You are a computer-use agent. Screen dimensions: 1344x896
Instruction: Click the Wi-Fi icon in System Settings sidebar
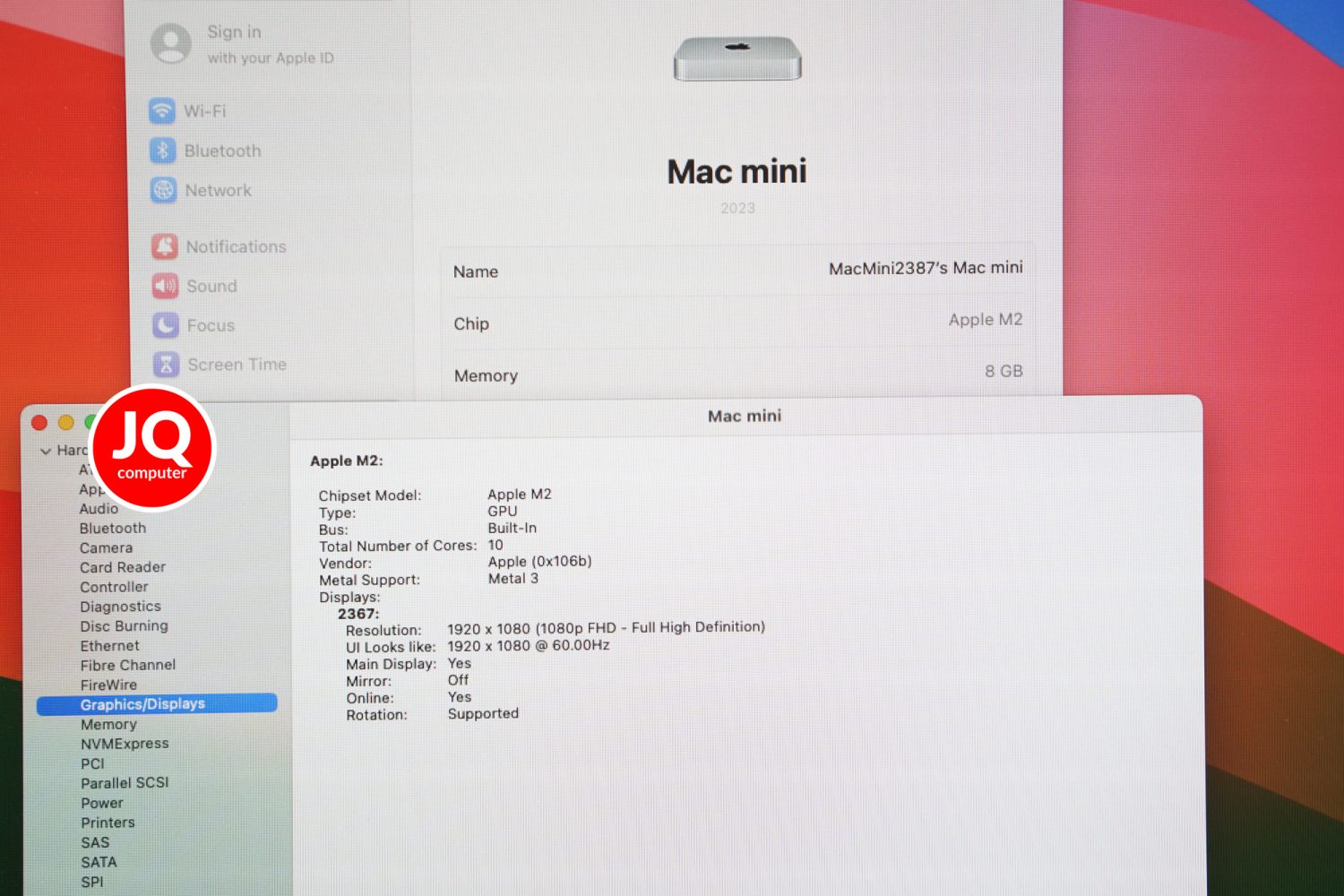tap(162, 111)
